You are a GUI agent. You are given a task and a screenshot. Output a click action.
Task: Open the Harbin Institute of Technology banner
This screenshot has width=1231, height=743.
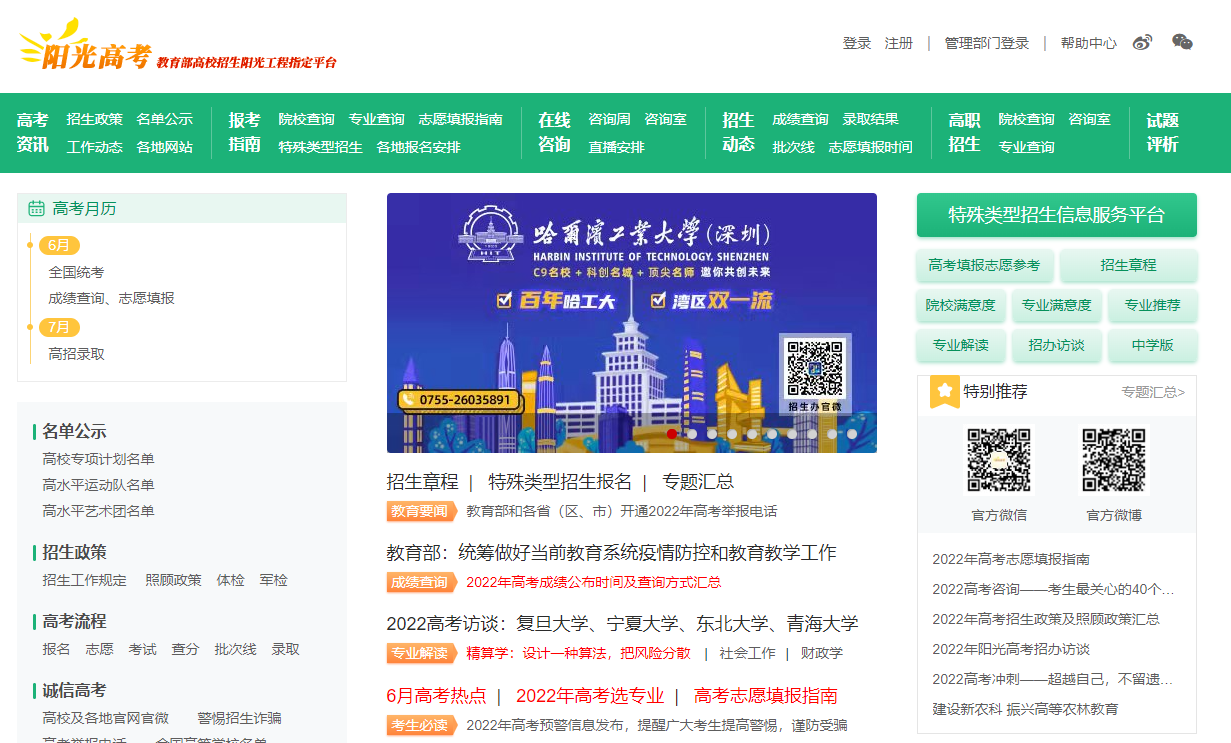coord(632,323)
